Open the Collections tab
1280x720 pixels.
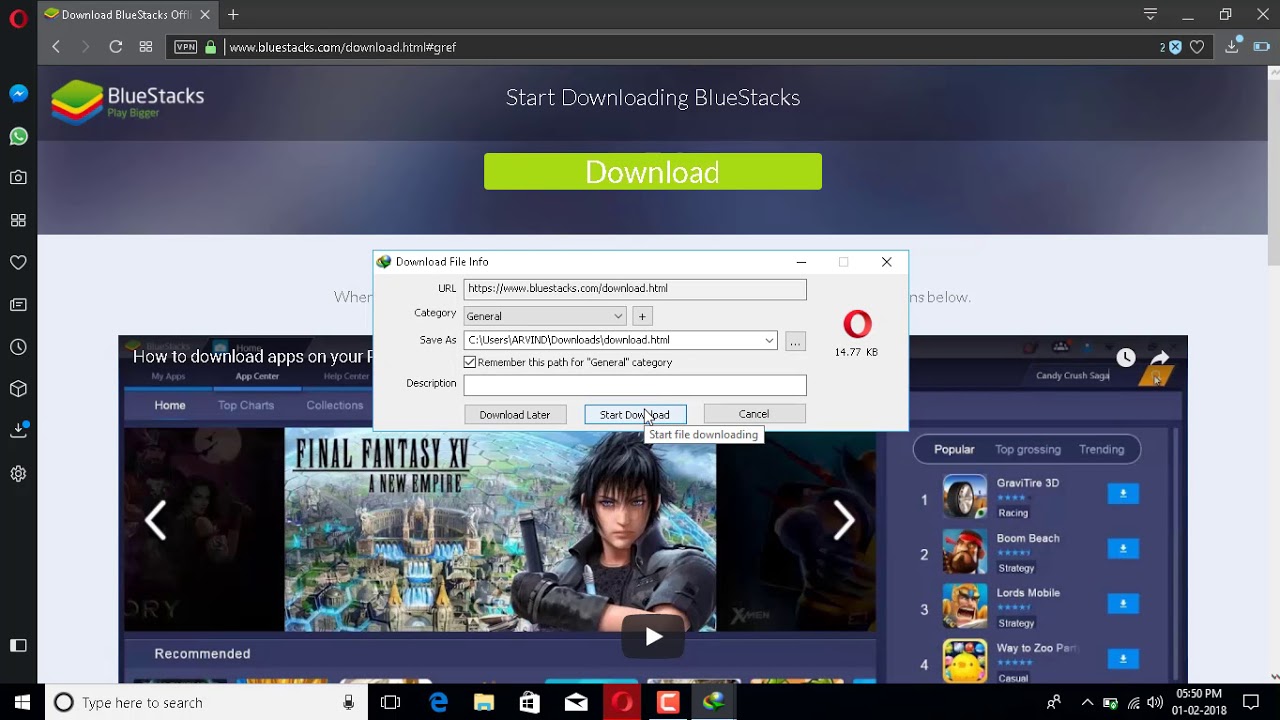335,405
